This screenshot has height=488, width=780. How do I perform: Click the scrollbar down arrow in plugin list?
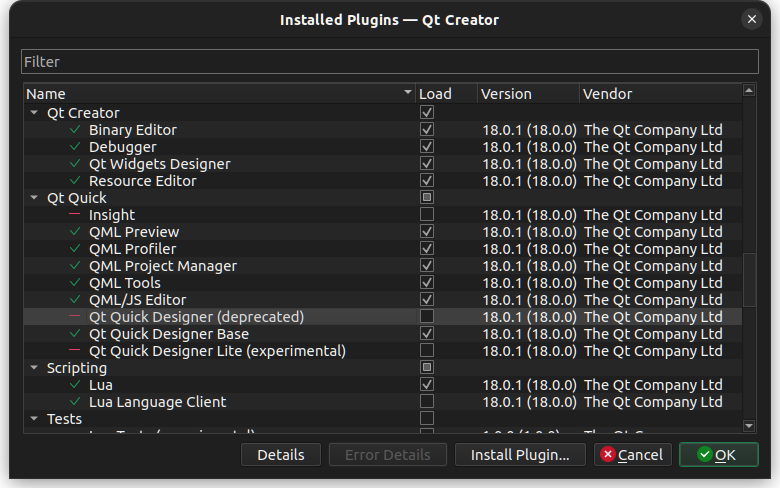point(749,426)
